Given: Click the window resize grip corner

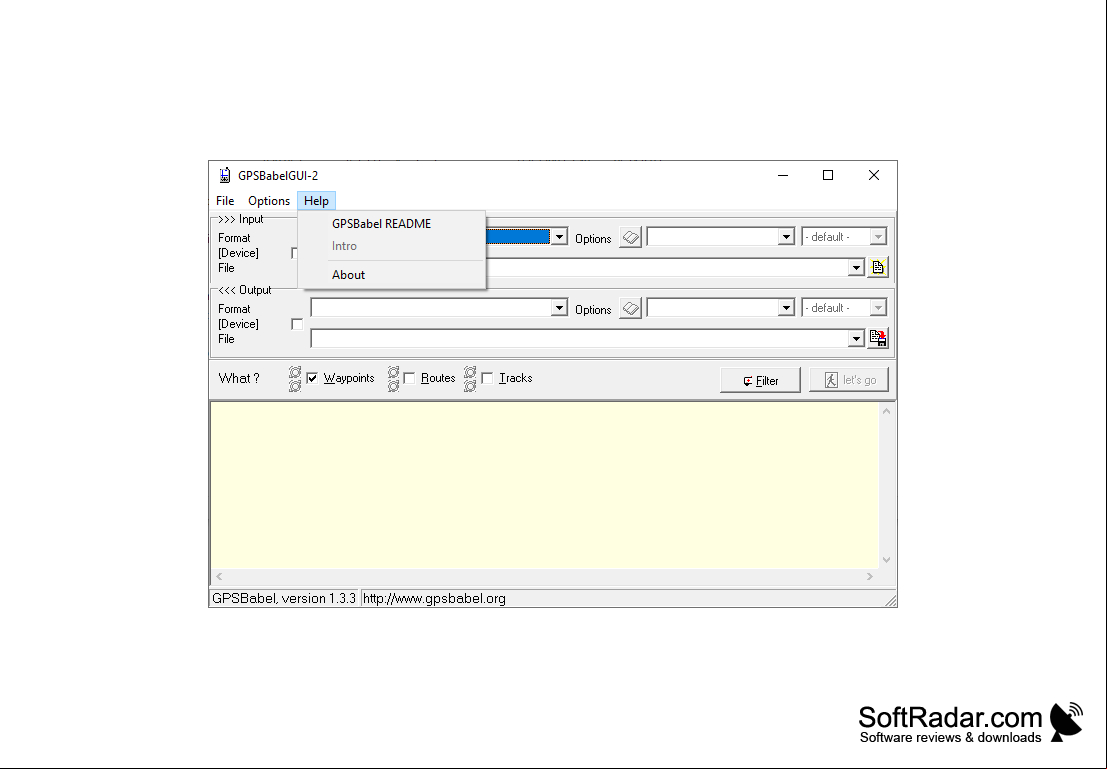Looking at the screenshot, I should point(890,600).
